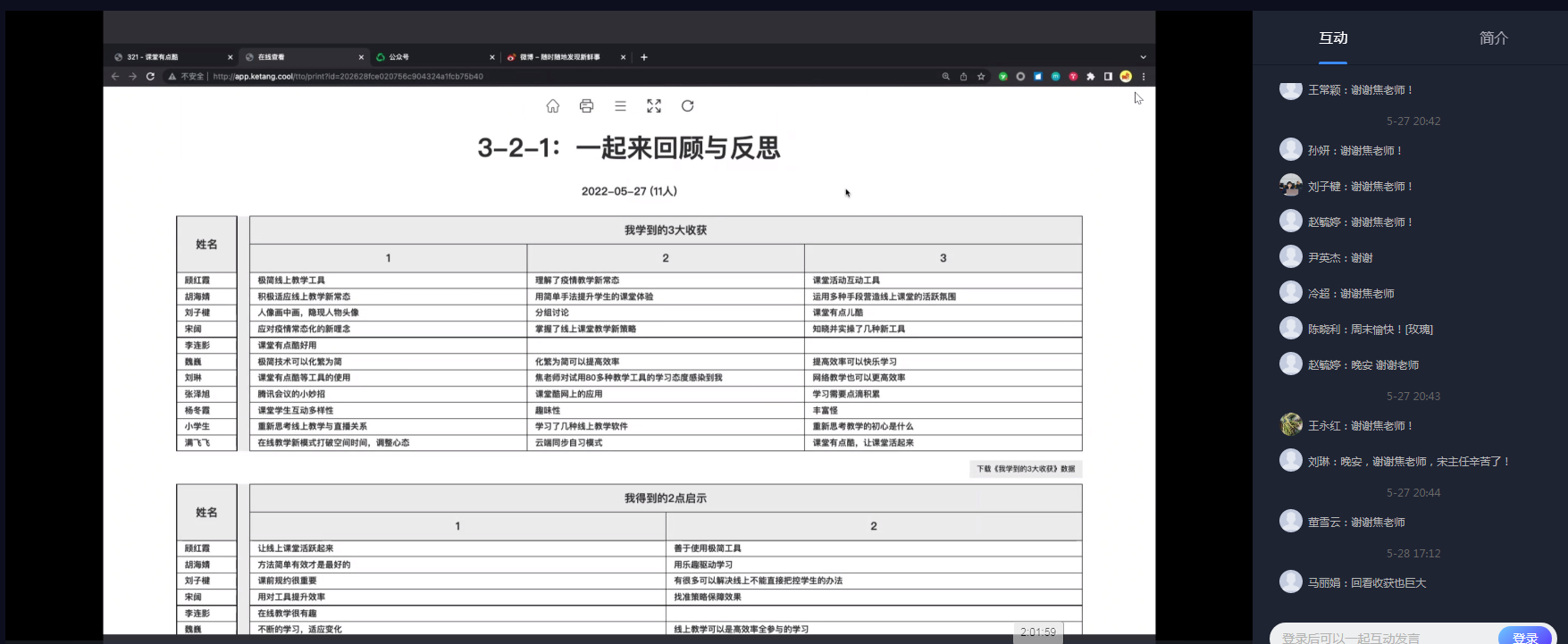The height and width of the screenshot is (644, 1568).
Task: Click the zoom magnifier icon in the address bar
Action: pos(945,77)
